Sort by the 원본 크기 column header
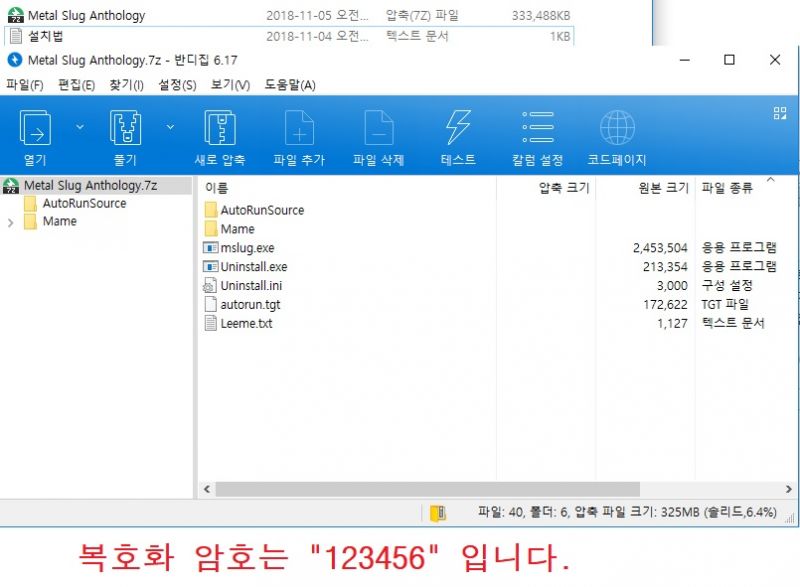800x587 pixels. point(663,188)
